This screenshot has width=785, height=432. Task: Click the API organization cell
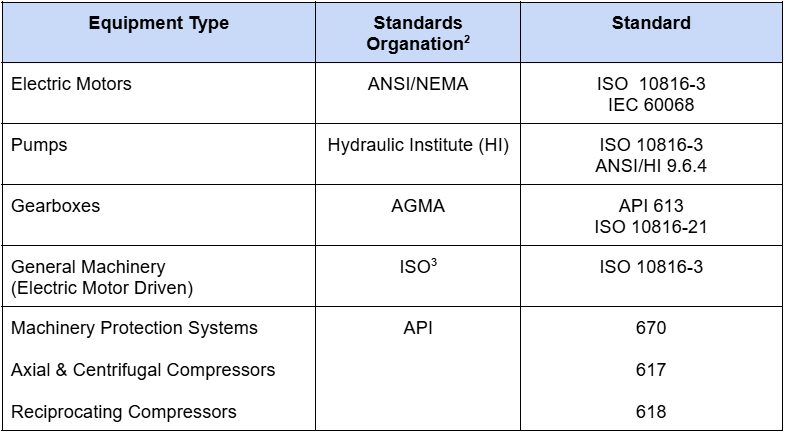418,328
